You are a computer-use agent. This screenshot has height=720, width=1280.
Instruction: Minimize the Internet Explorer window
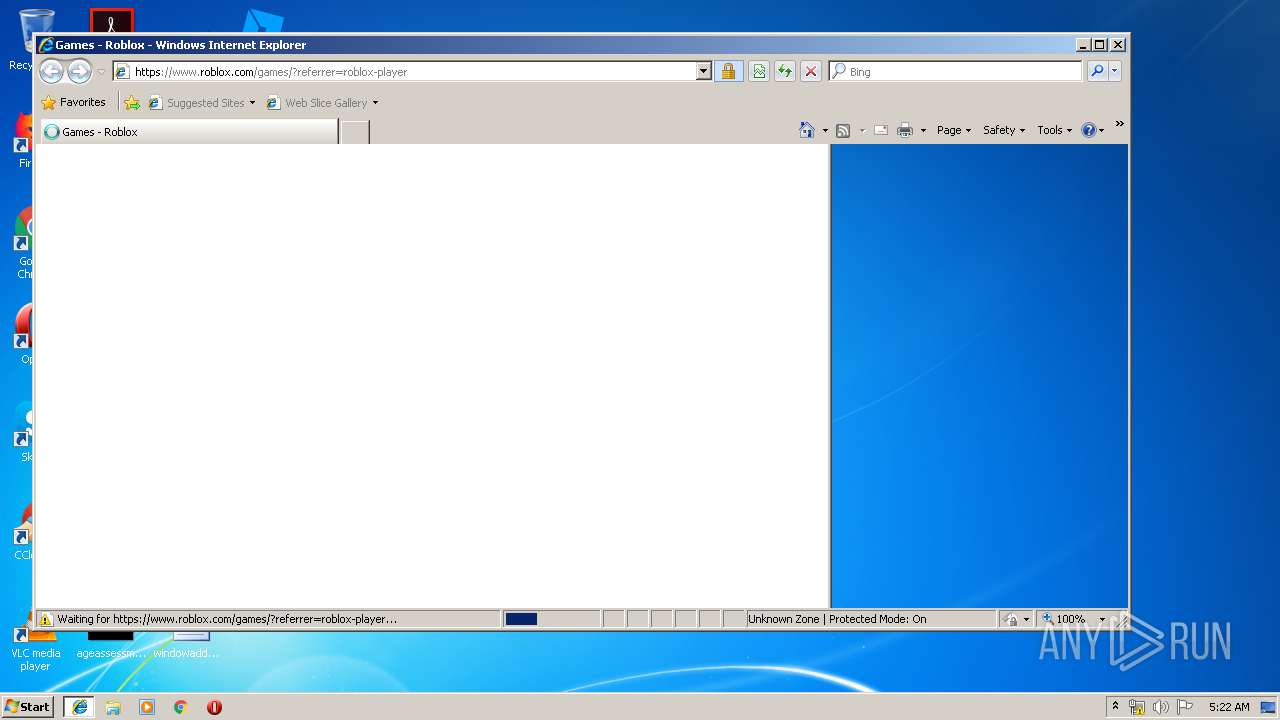coord(1083,44)
